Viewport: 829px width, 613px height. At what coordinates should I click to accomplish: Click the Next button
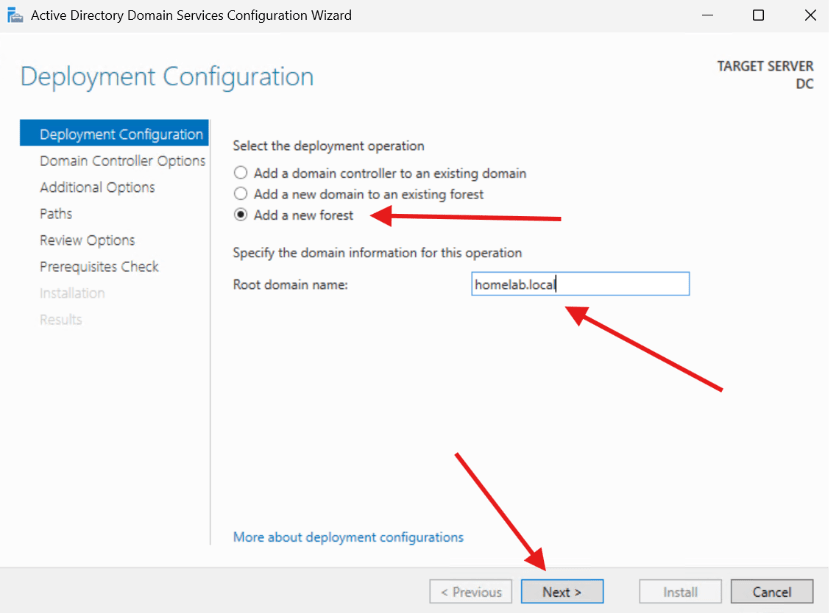tap(561, 591)
